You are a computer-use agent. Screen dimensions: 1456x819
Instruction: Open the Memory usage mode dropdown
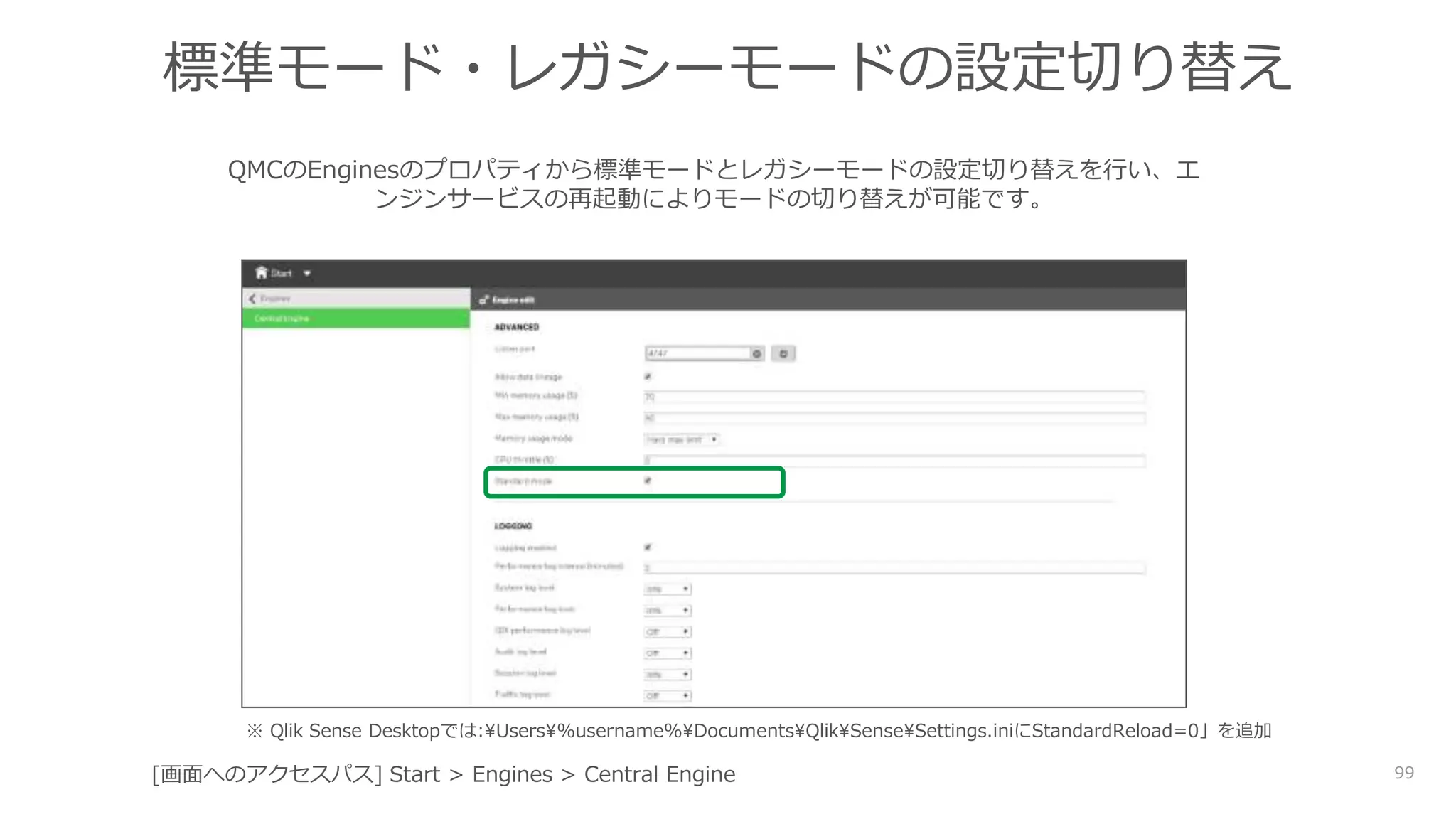tap(682, 439)
